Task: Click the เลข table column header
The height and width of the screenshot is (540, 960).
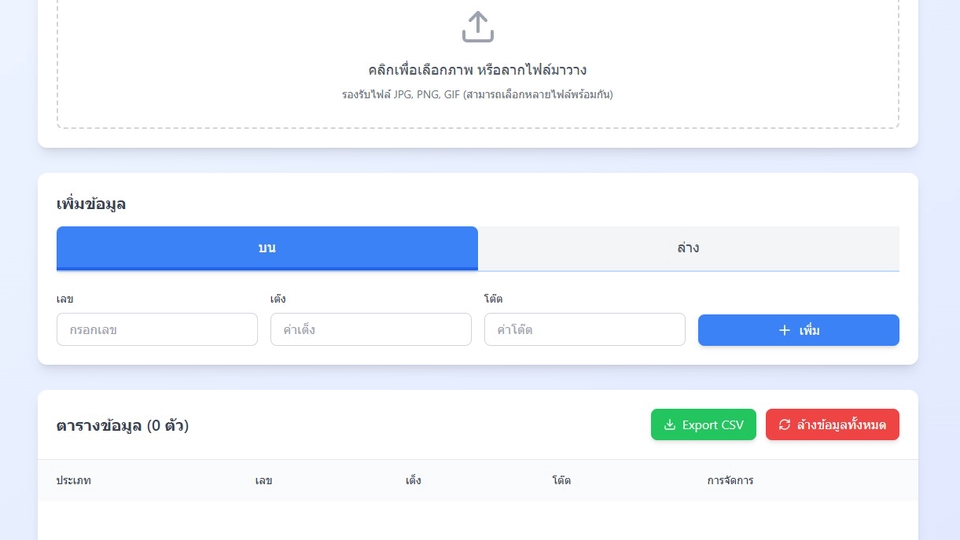Action: (x=264, y=481)
